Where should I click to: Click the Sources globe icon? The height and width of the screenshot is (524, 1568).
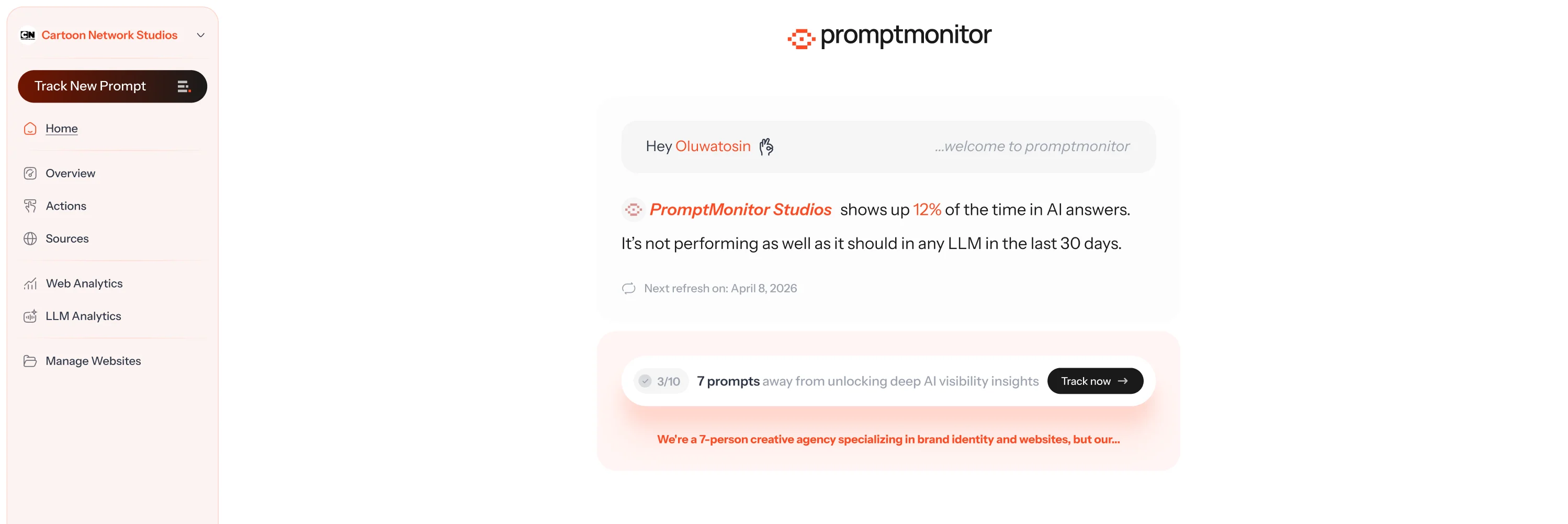(x=30, y=238)
